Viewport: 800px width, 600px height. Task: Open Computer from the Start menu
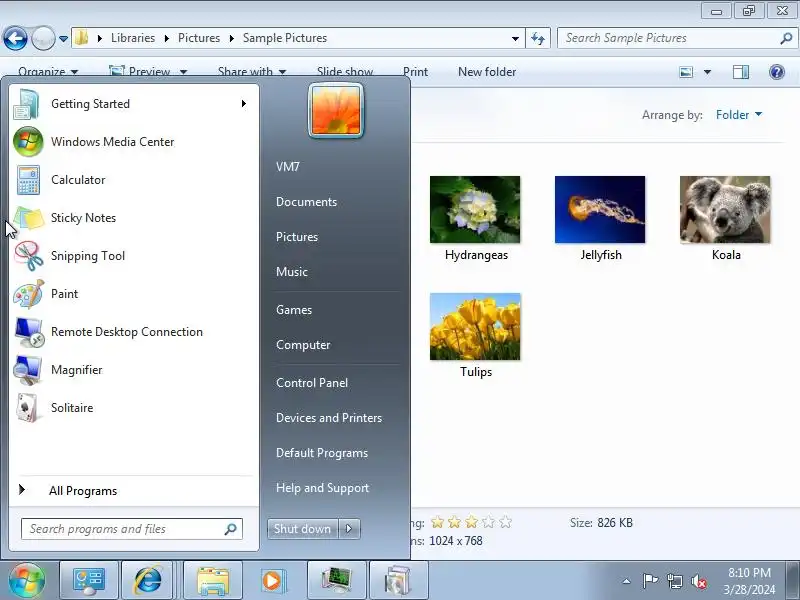coord(303,345)
